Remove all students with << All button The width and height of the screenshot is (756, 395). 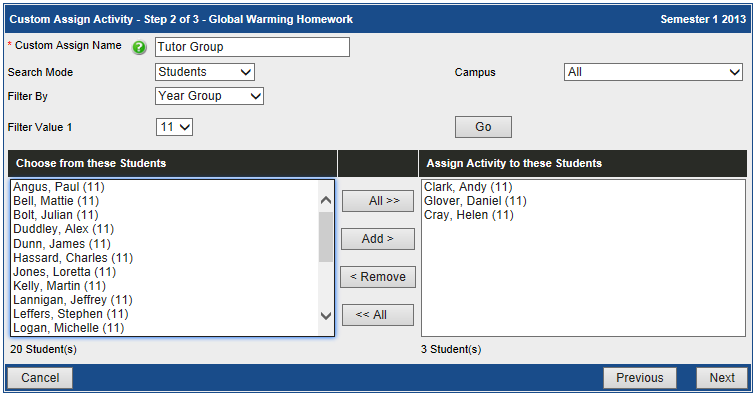378,315
